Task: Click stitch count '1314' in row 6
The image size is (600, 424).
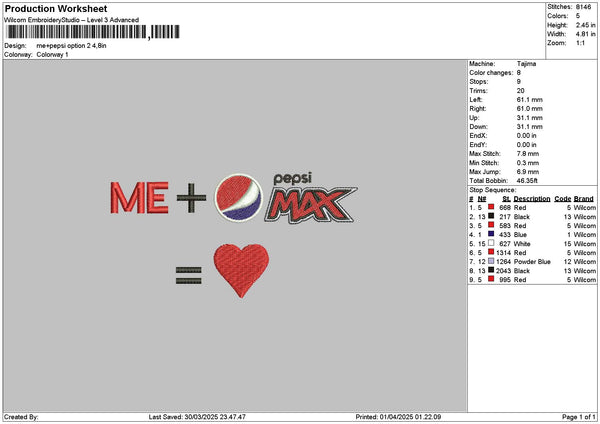Action: point(503,253)
